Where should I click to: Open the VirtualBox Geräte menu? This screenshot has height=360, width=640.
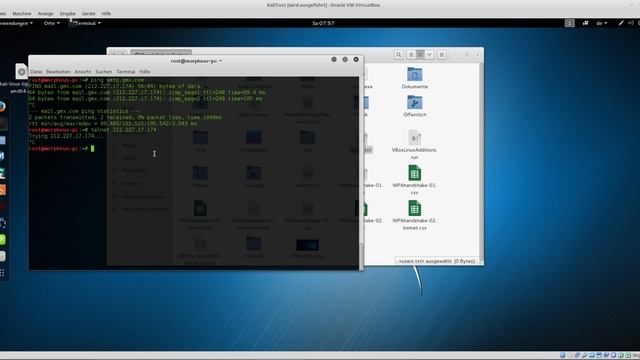click(89, 13)
